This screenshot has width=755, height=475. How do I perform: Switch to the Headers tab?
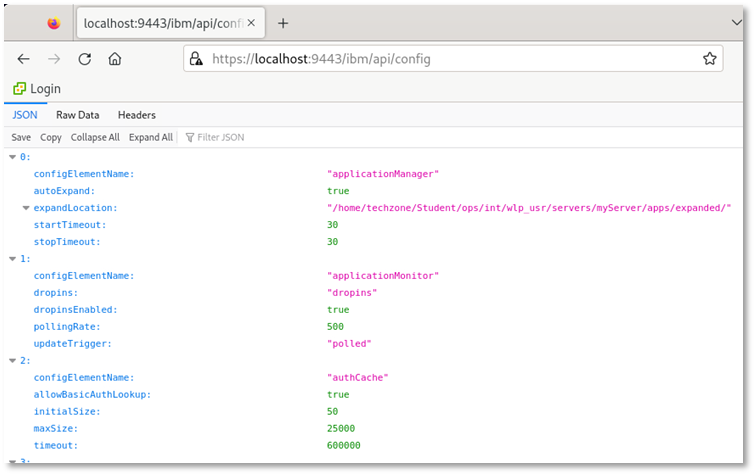coord(137,115)
